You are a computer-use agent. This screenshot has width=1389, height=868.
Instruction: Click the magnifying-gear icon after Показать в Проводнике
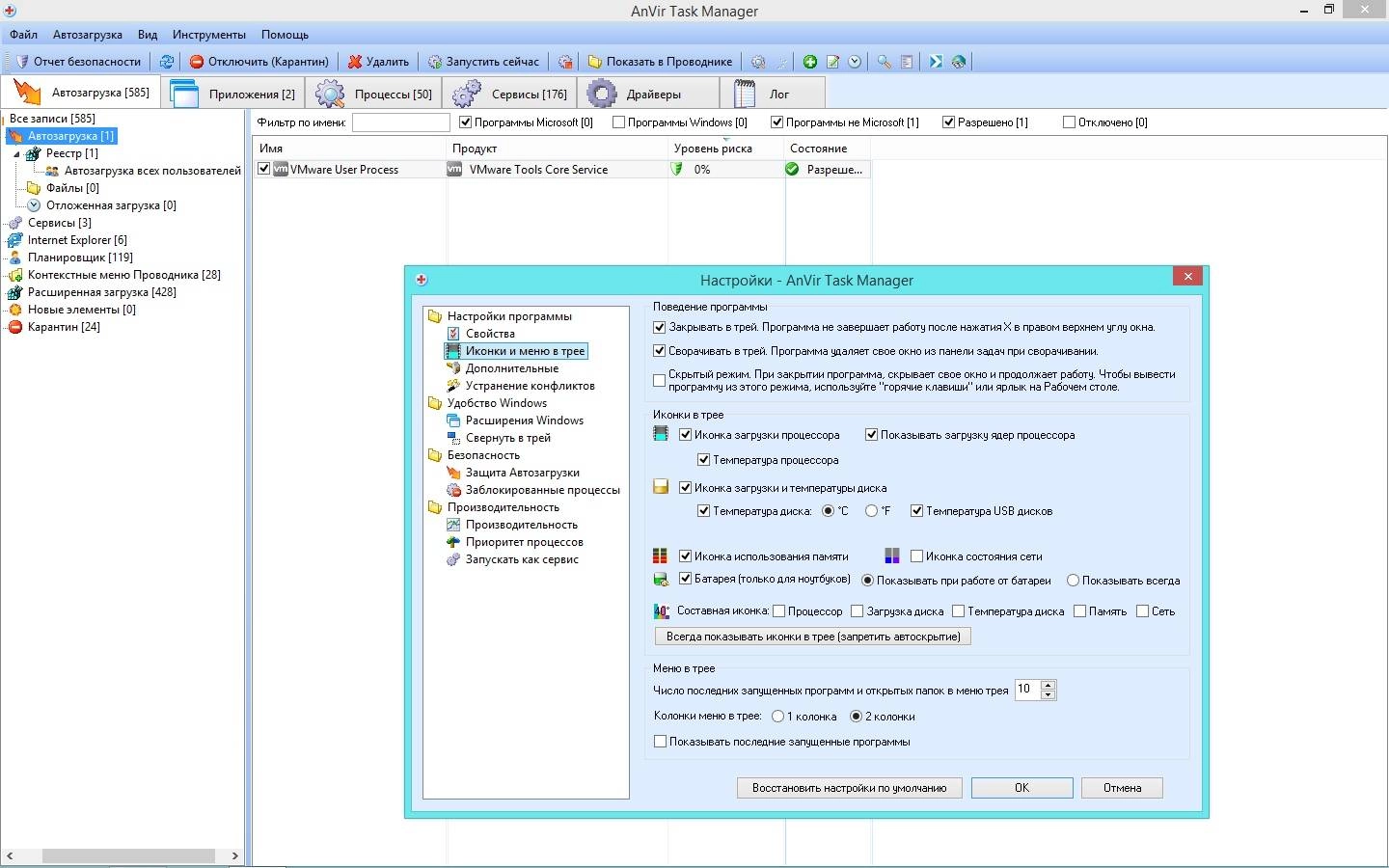pos(758,62)
